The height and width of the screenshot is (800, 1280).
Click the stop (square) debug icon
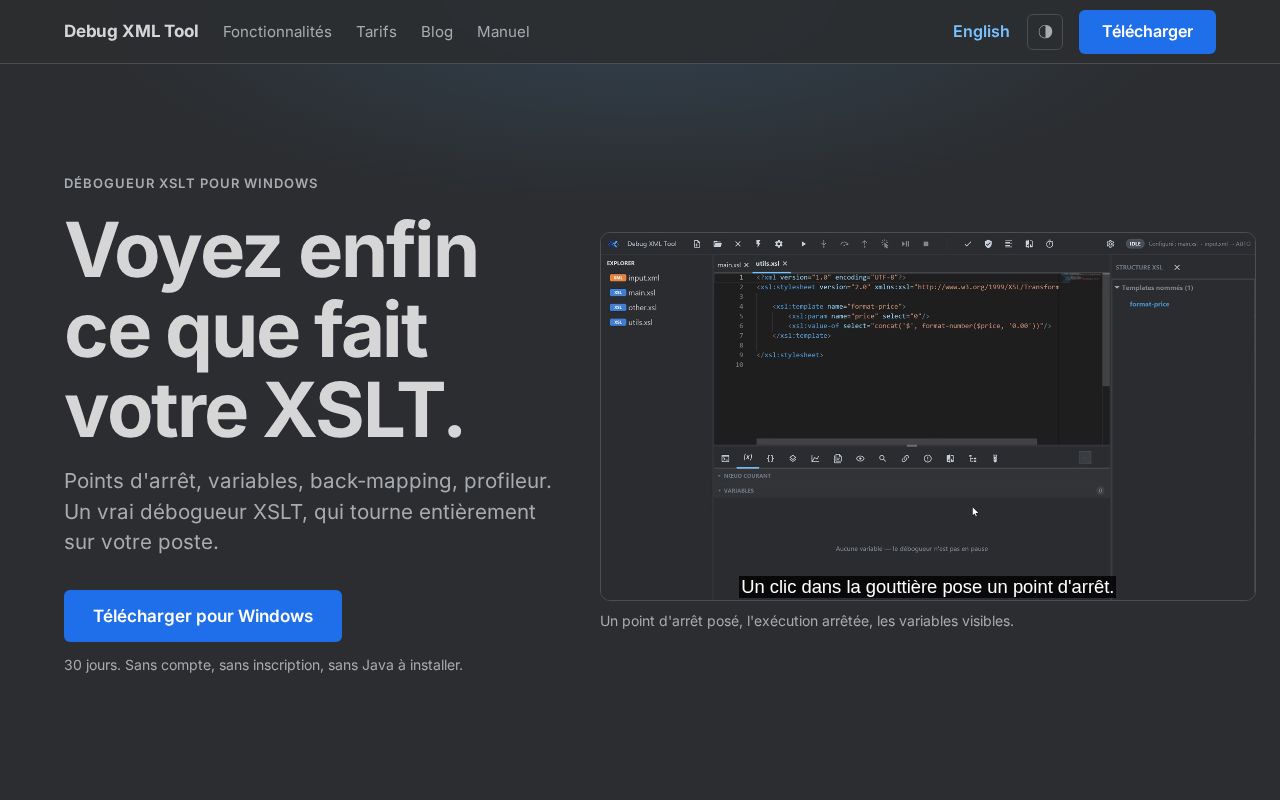(x=926, y=244)
